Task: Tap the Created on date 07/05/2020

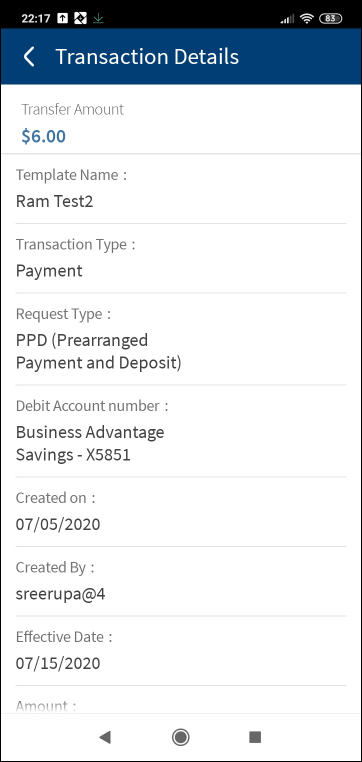Action: click(58, 524)
